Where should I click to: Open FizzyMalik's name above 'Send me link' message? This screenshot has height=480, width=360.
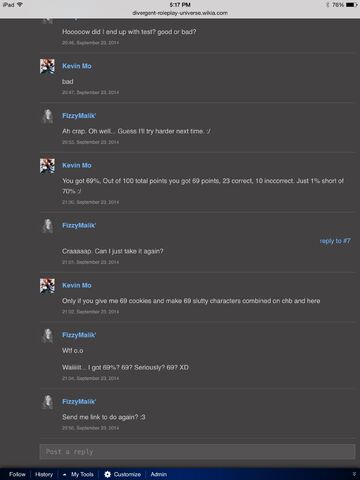(79, 402)
